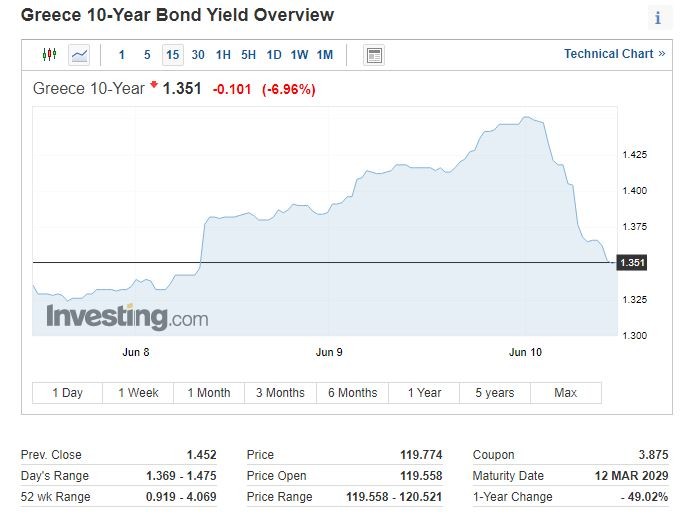Viewport: 690px width, 526px height.
Task: Switch to candlestick chart type
Action: pos(50,55)
